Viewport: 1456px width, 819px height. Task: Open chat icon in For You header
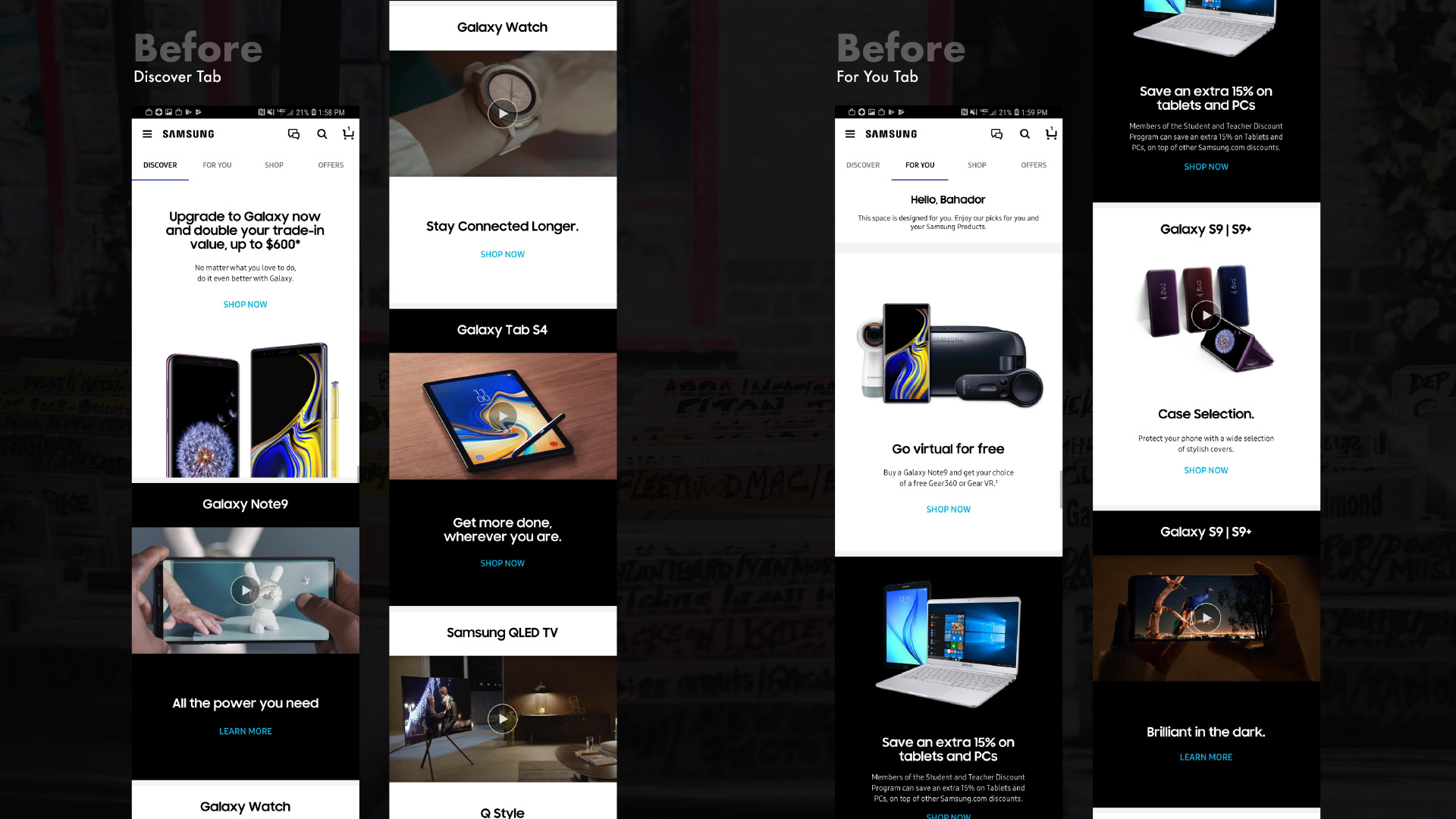(996, 134)
